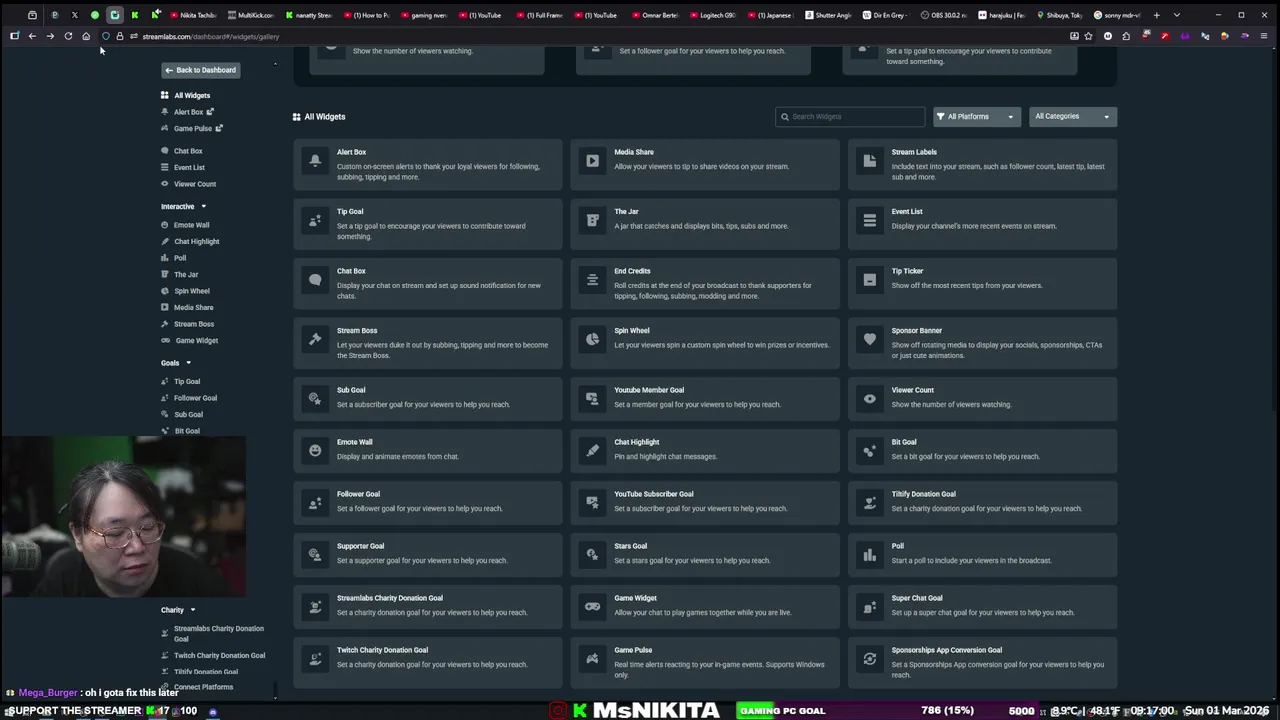Open a new browser tab

point(1156,15)
